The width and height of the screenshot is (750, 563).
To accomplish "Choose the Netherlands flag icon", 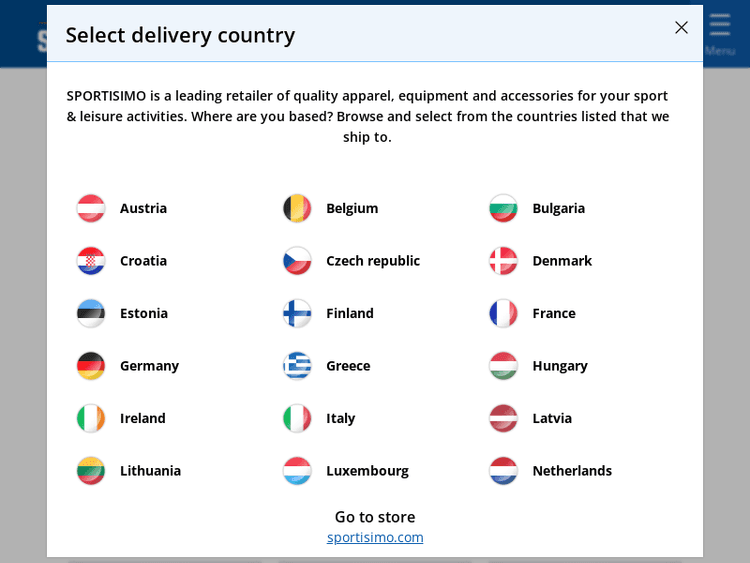I will tap(503, 471).
